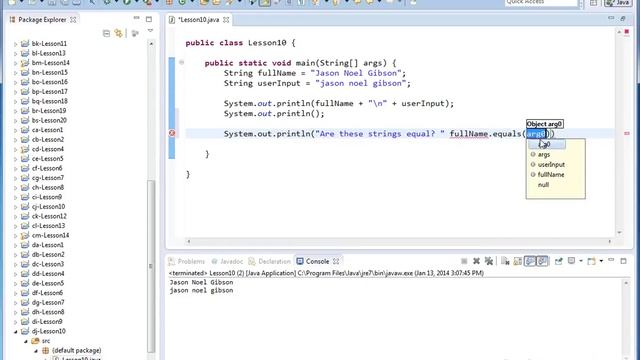Screen dimensions: 640x360
Task: Maximize the editor area
Action: pyautogui.click(x=623, y=18)
